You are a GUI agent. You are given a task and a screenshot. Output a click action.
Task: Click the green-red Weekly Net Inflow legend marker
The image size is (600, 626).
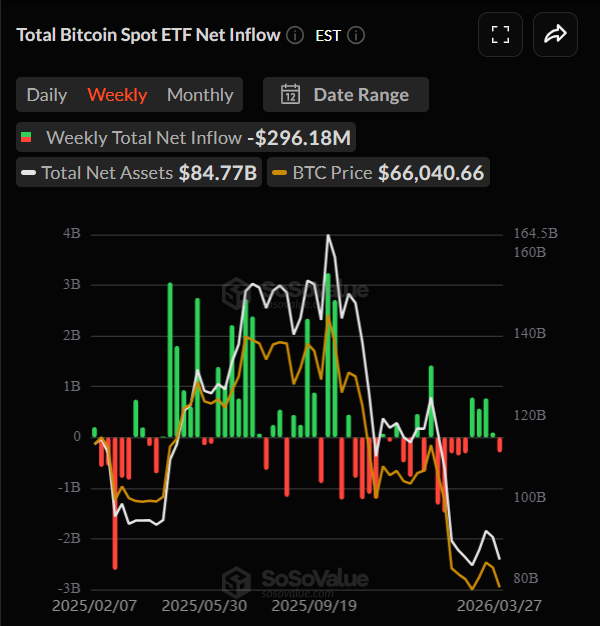tap(27, 137)
